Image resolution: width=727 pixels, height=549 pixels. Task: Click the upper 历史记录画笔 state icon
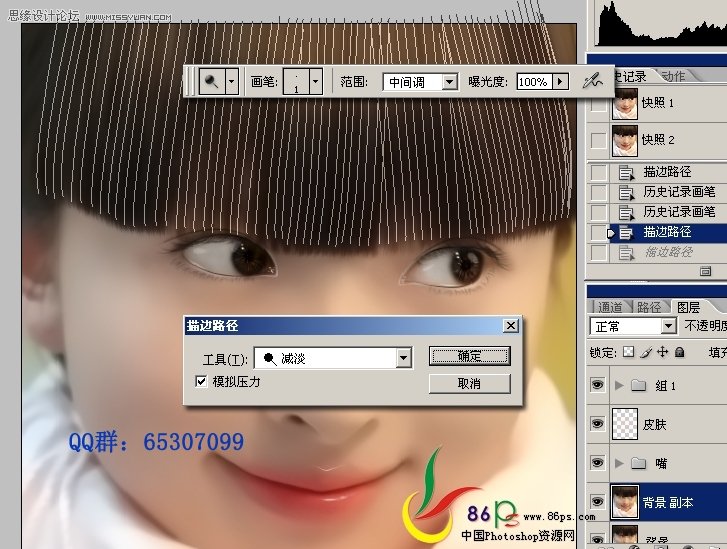coord(626,192)
